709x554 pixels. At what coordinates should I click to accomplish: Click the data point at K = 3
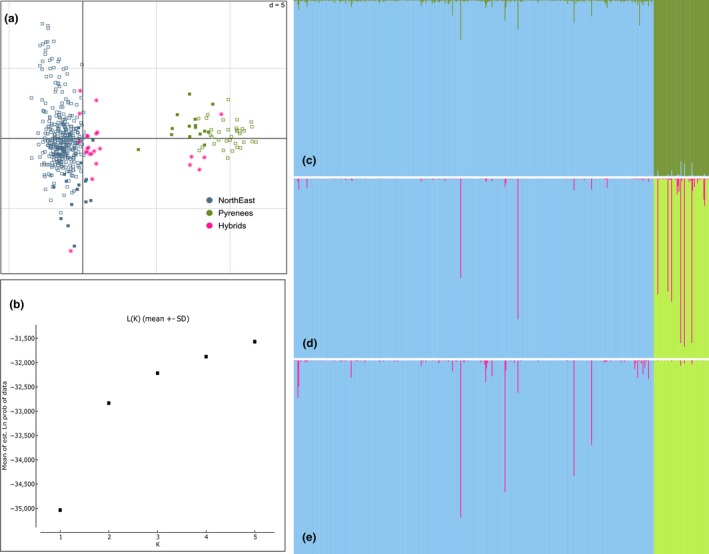tap(157, 373)
